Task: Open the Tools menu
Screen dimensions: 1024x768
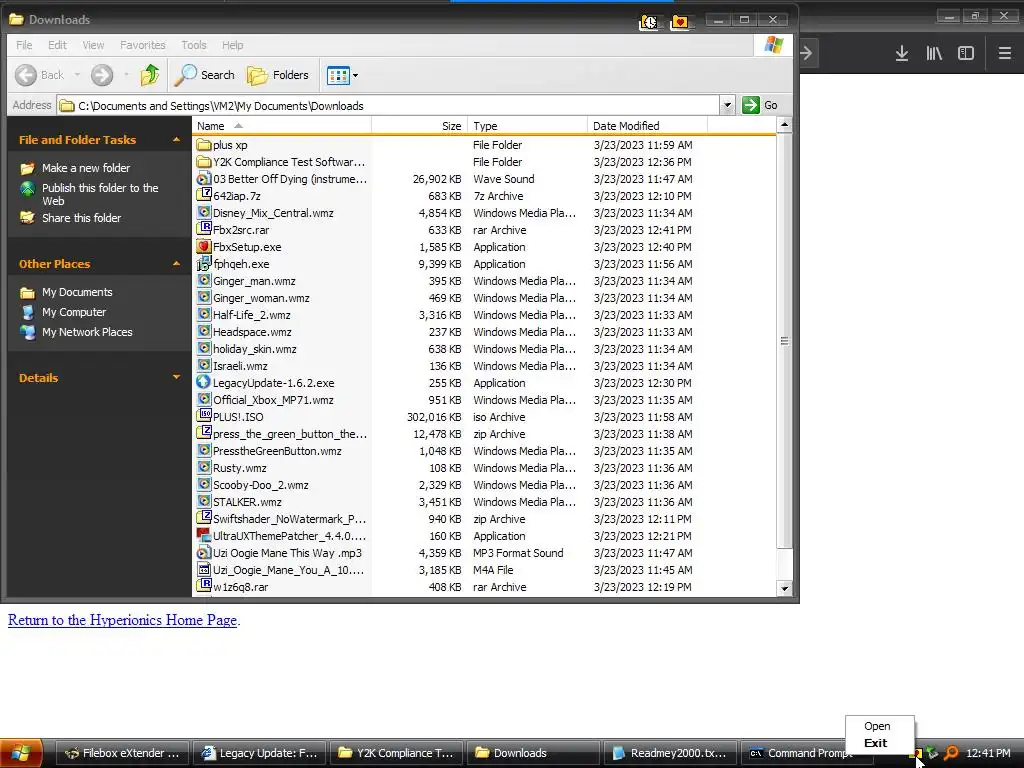Action: point(193,45)
